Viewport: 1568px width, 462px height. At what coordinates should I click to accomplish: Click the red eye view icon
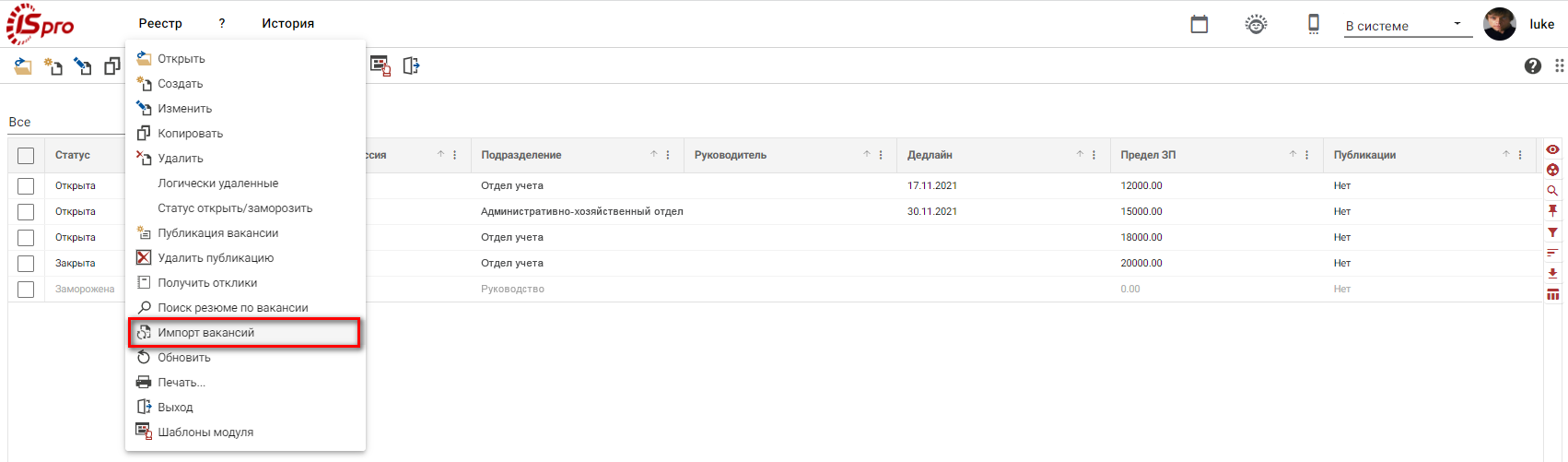1552,149
